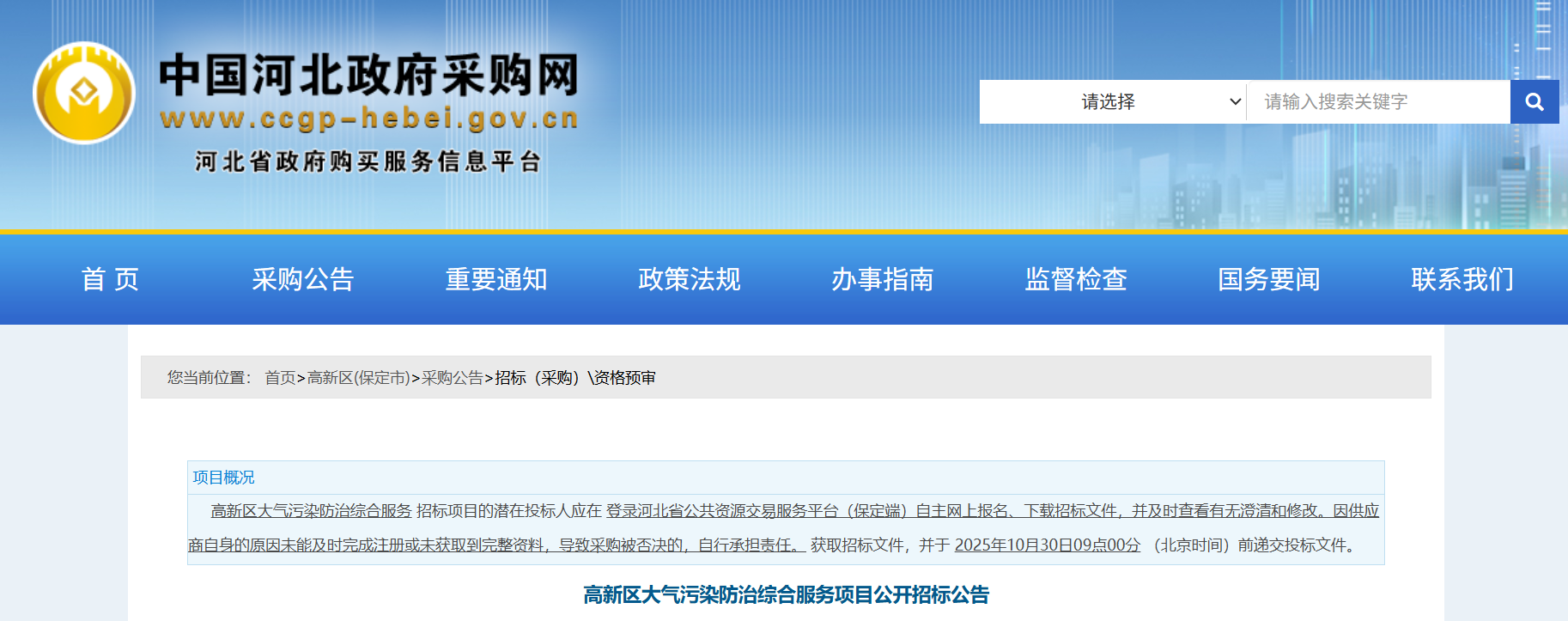Click the 项目概况 section heading
This screenshot has height=621, width=1568.
[223, 478]
